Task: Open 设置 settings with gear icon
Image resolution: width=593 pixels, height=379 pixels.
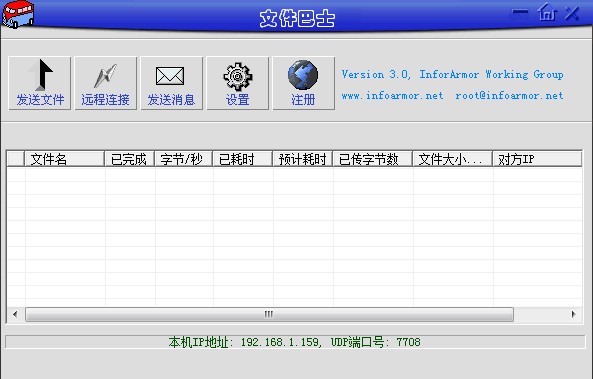Action: pos(238,83)
